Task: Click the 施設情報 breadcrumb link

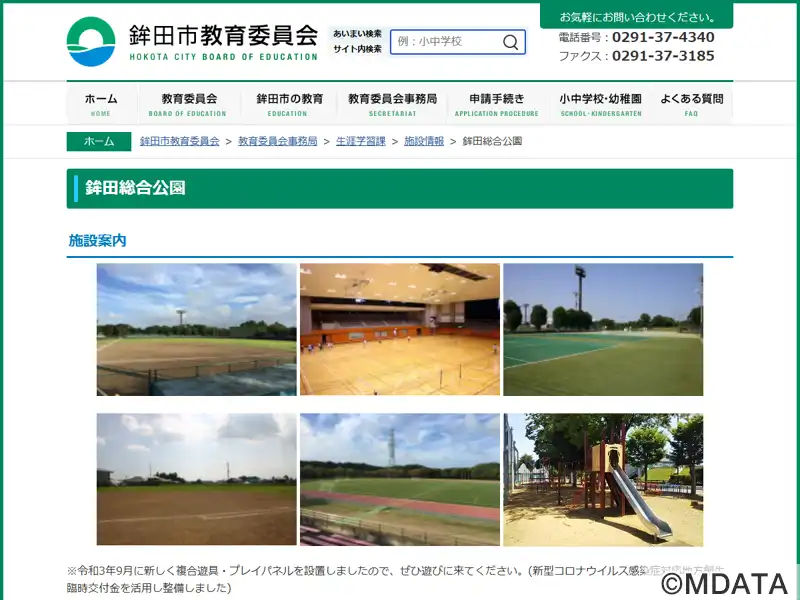Action: [424, 141]
